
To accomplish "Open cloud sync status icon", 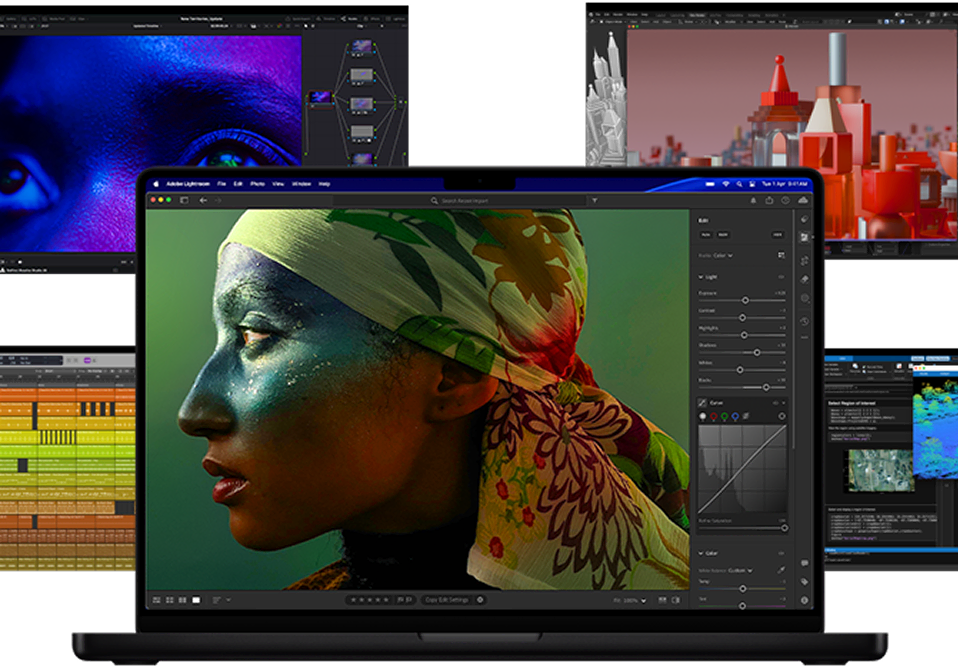I will 804,200.
